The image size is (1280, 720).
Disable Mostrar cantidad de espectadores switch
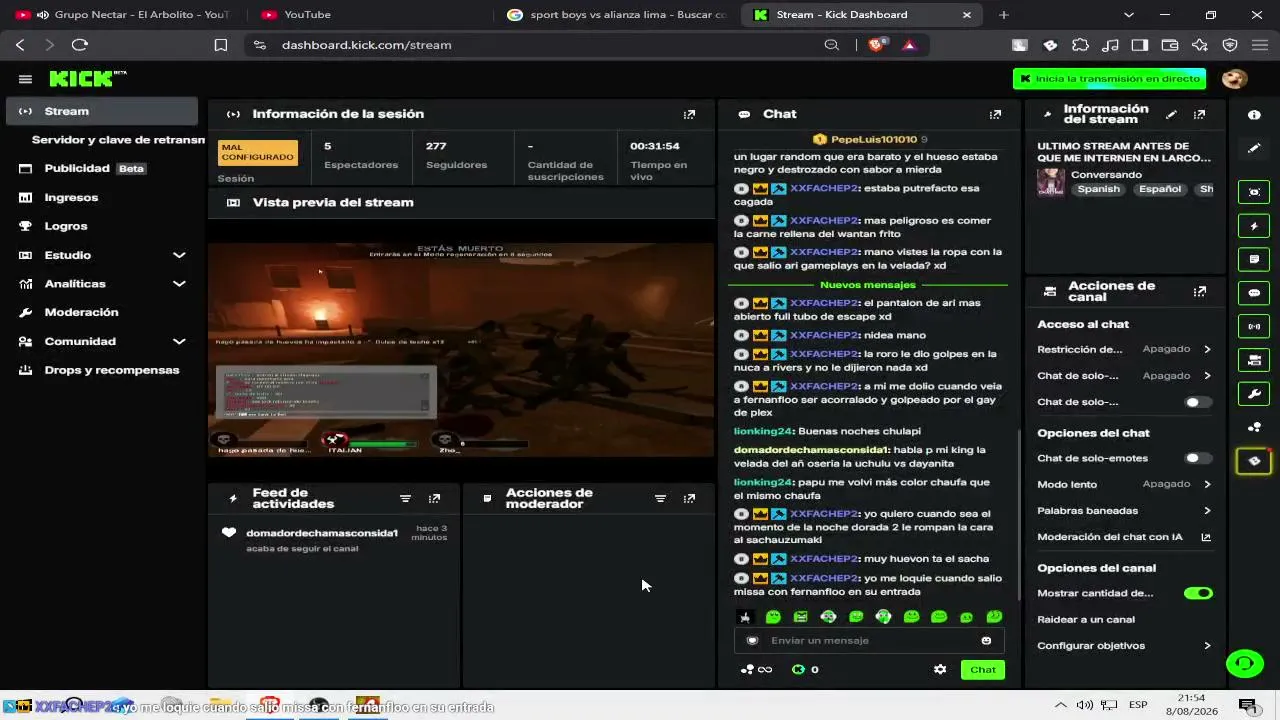[1198, 593]
